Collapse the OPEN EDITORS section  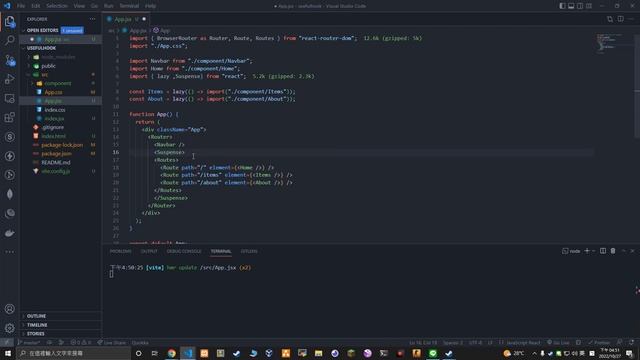[x=42, y=30]
